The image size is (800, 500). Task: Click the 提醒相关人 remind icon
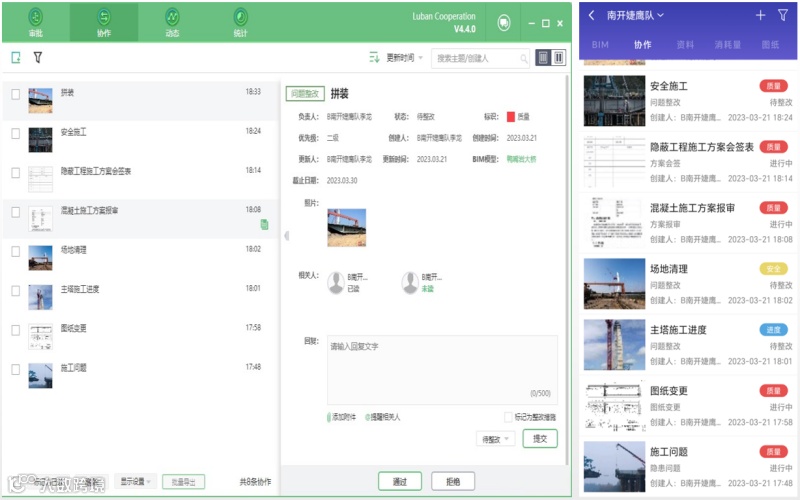tap(367, 417)
